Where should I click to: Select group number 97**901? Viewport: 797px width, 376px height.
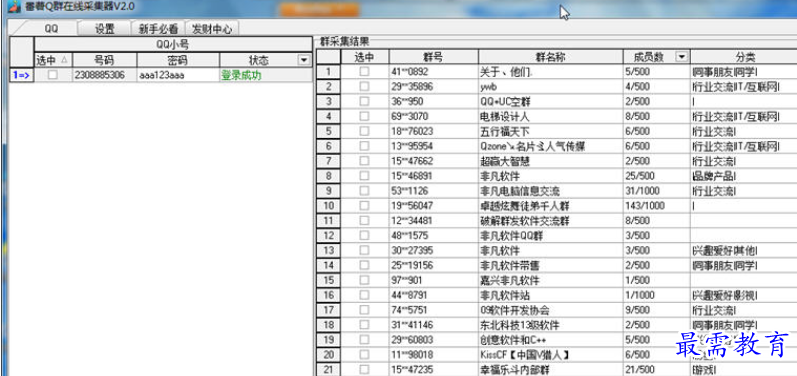tap(433, 280)
